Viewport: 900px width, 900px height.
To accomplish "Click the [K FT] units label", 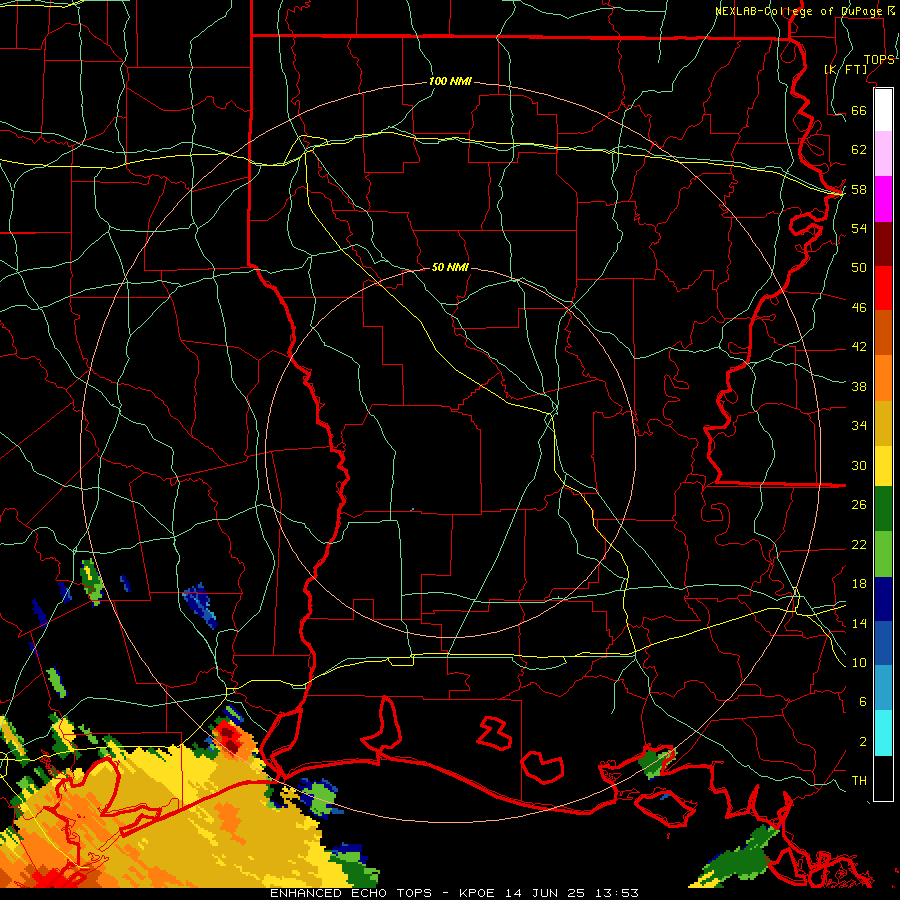I will coord(845,69).
